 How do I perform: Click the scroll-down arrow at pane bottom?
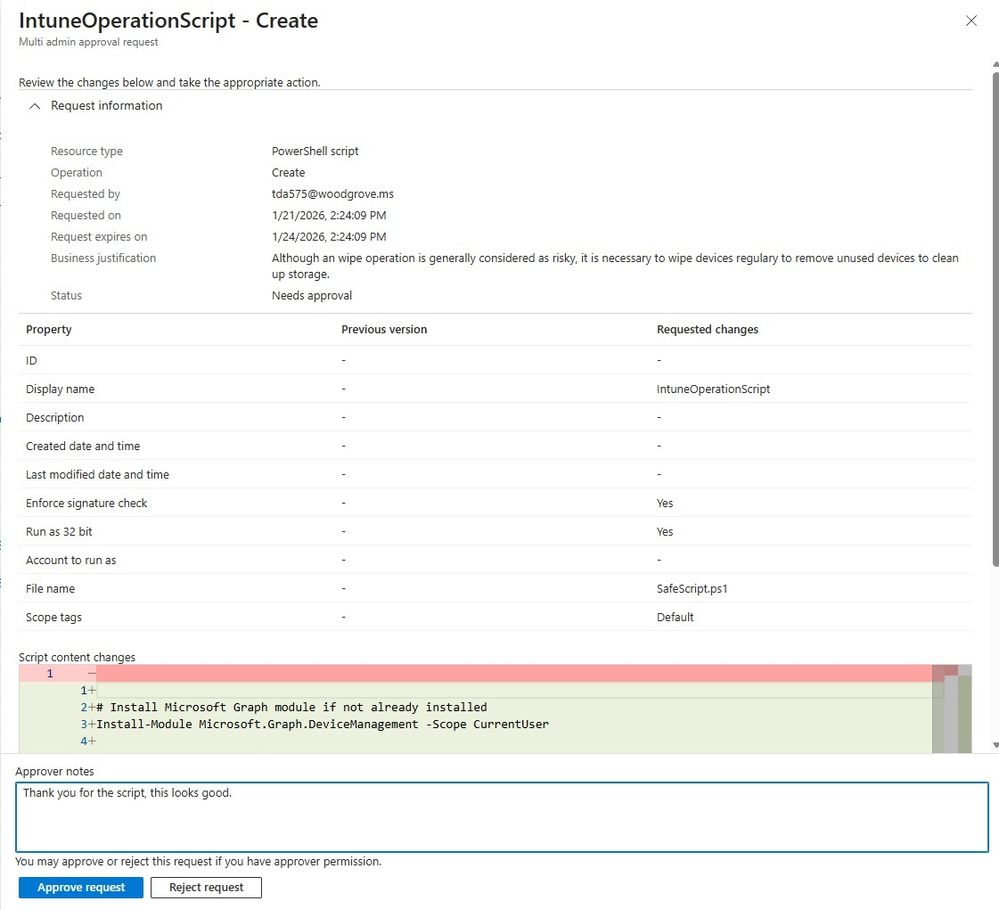tap(995, 745)
